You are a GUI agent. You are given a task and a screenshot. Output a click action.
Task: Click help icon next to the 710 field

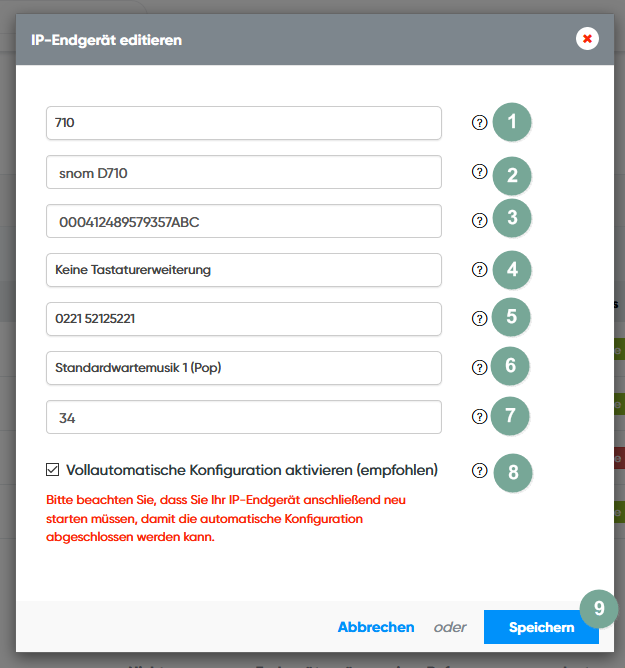(479, 123)
